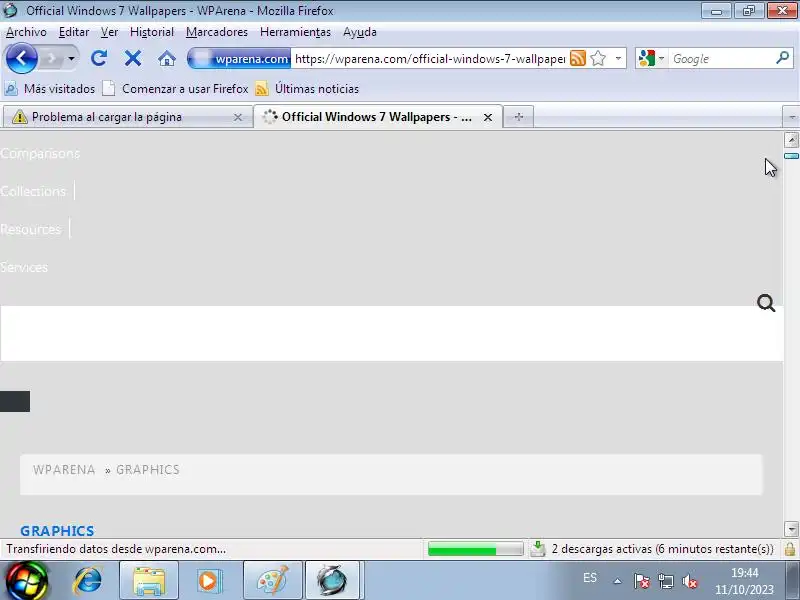Open the Ayuda menu
Screen dimensions: 800x600
(360, 32)
